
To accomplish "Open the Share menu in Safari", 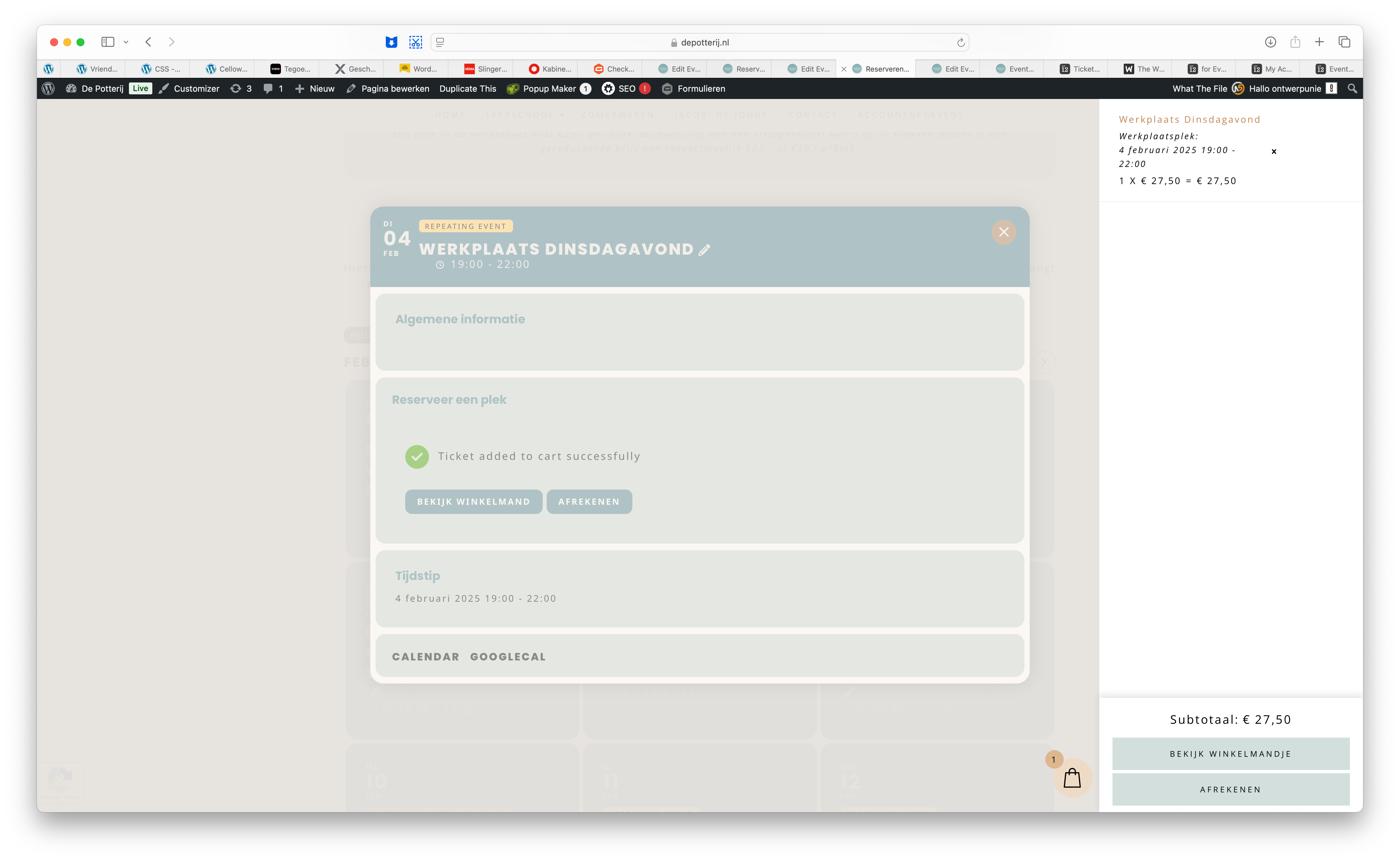I will click(1295, 42).
